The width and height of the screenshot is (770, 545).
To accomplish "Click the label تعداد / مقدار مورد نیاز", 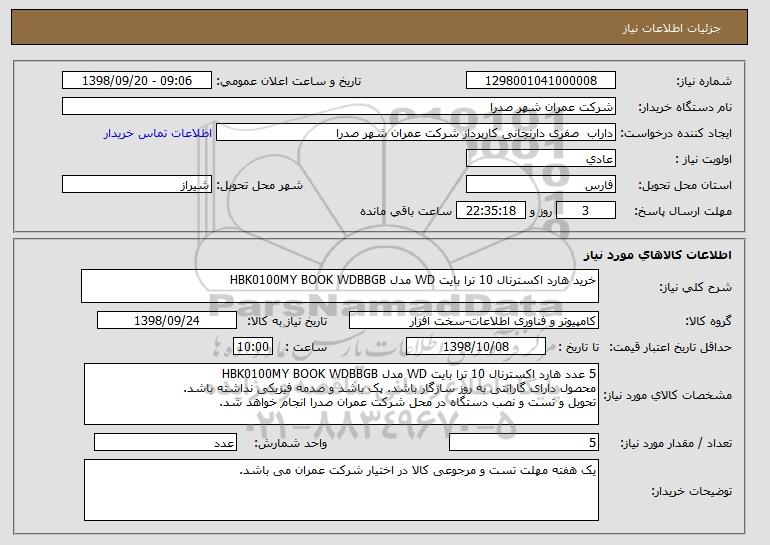I will point(676,443).
